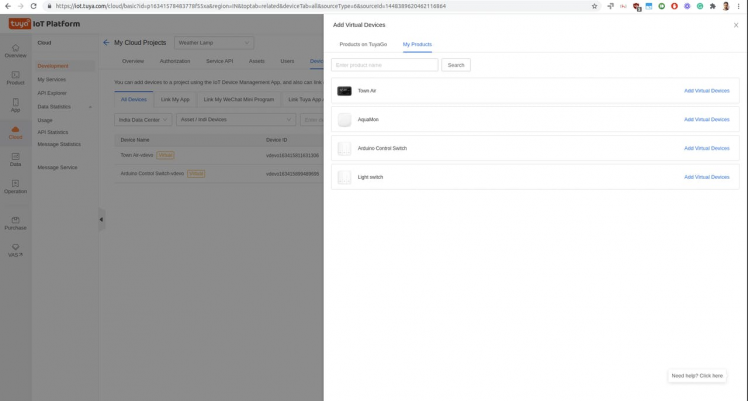This screenshot has width=748, height=401.
Task: Add virtual device for Town Air
Action: pyautogui.click(x=706, y=91)
